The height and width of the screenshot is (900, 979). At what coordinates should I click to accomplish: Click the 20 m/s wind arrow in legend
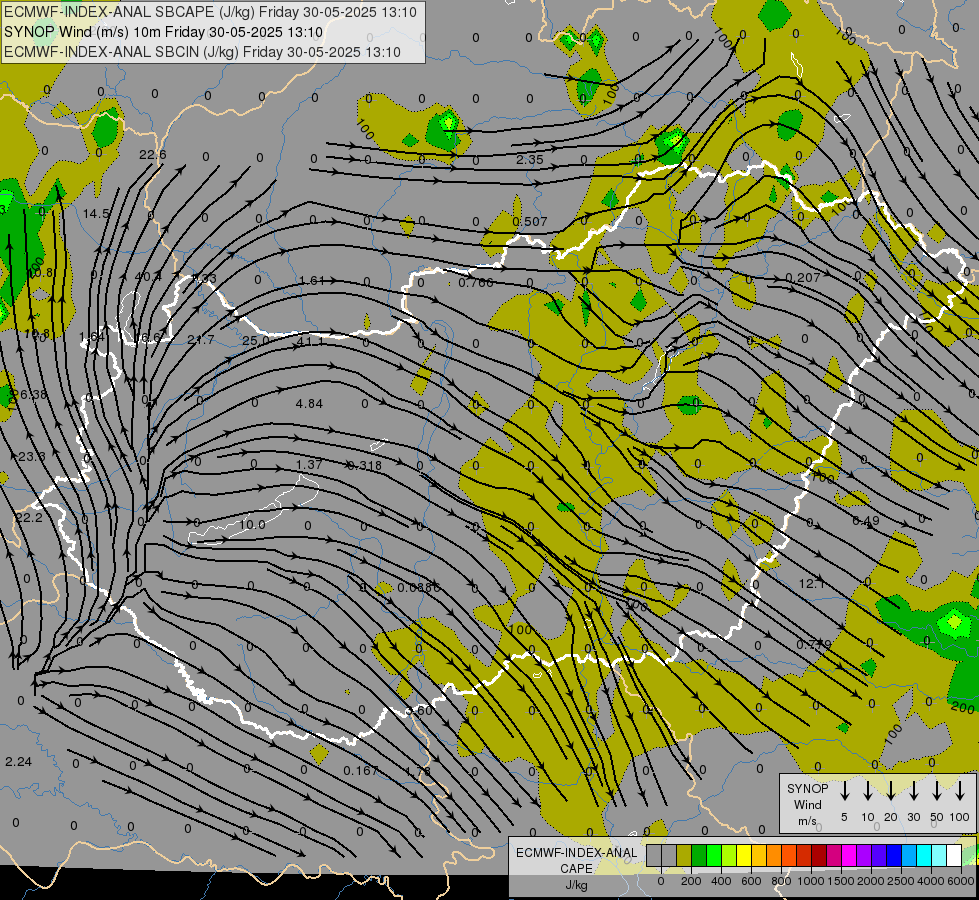890,791
